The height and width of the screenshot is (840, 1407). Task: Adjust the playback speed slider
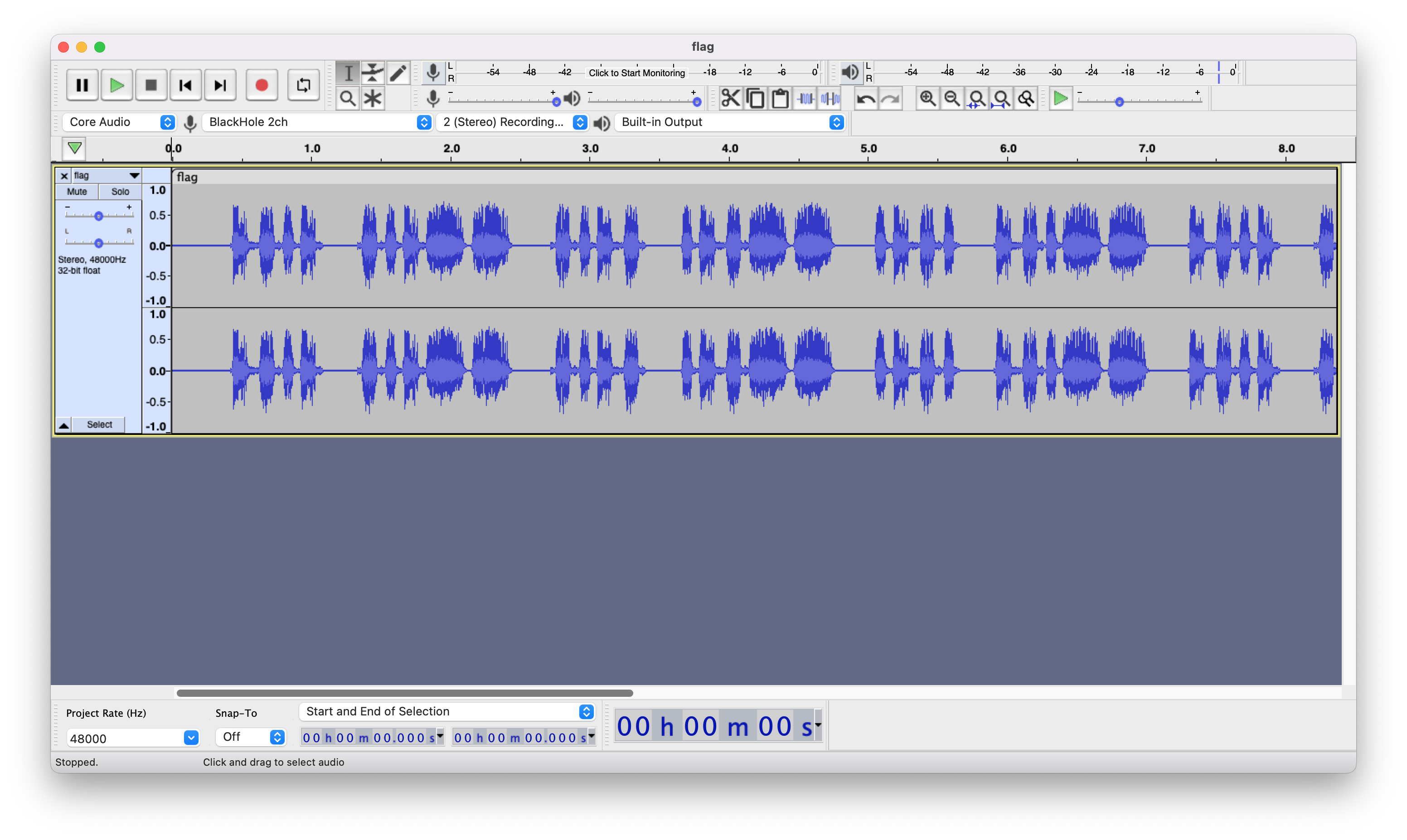(x=1119, y=102)
